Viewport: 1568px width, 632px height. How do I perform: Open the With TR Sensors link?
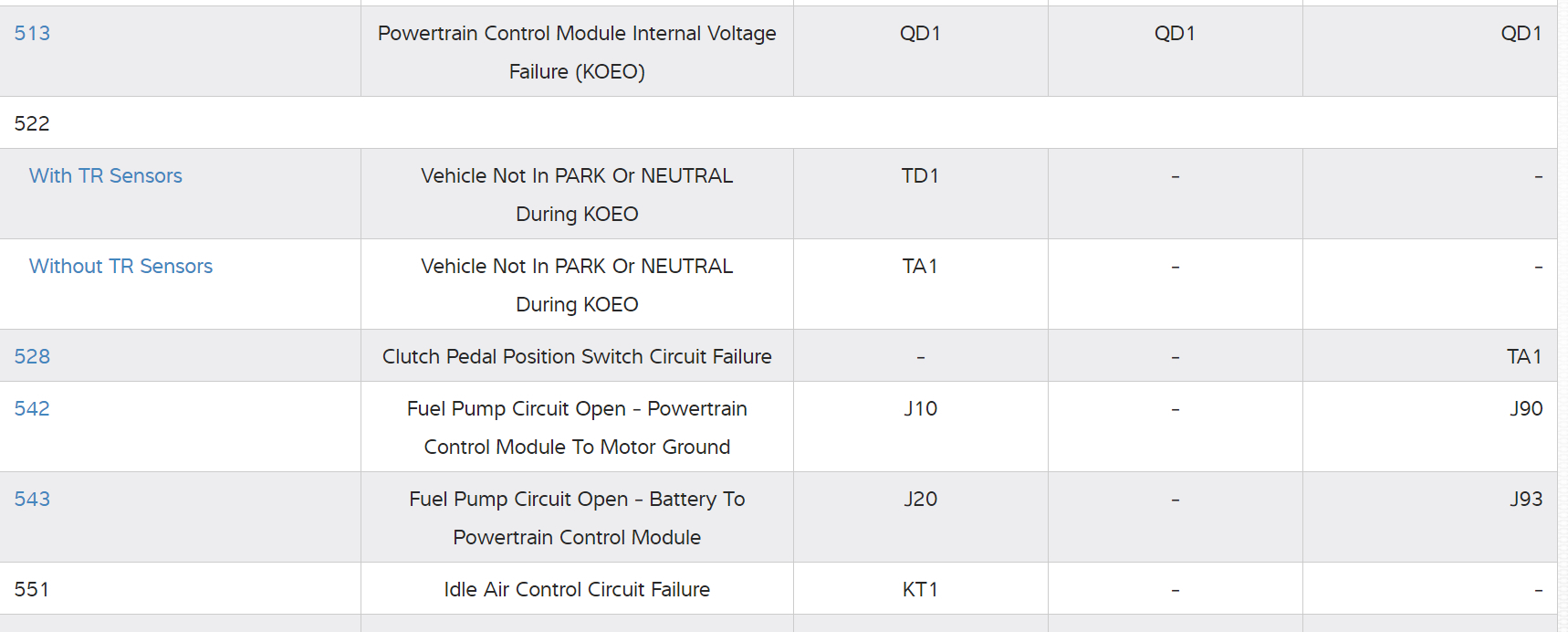click(x=106, y=176)
